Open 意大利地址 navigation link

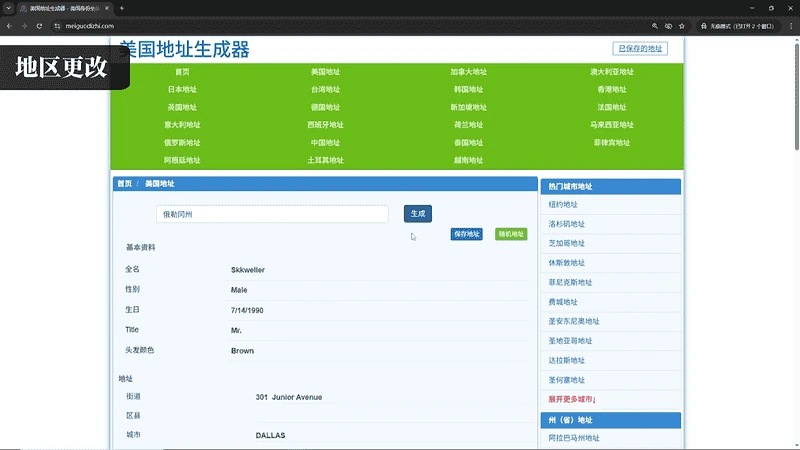pyautogui.click(x=182, y=124)
